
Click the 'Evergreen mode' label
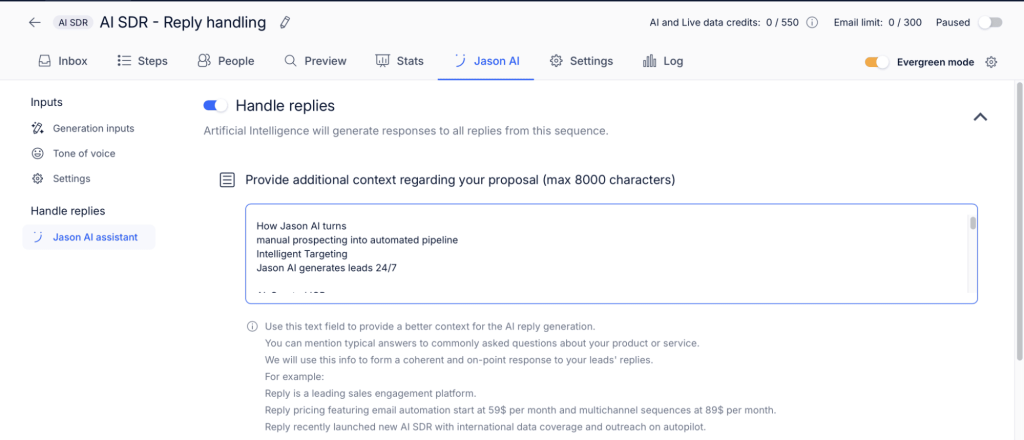(936, 63)
